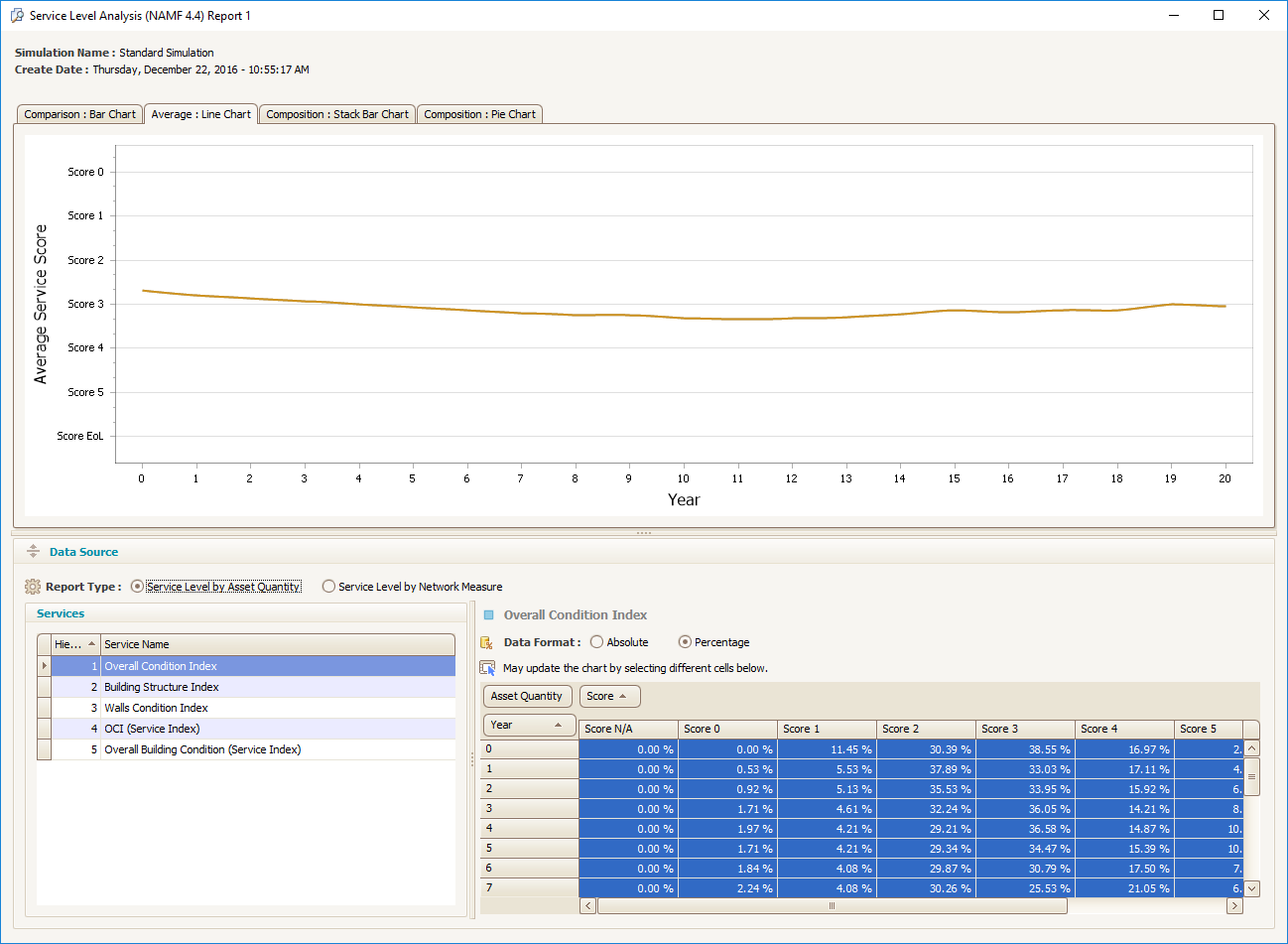
Task: Switch to the Comparison : Bar Chart tab
Action: (79, 114)
